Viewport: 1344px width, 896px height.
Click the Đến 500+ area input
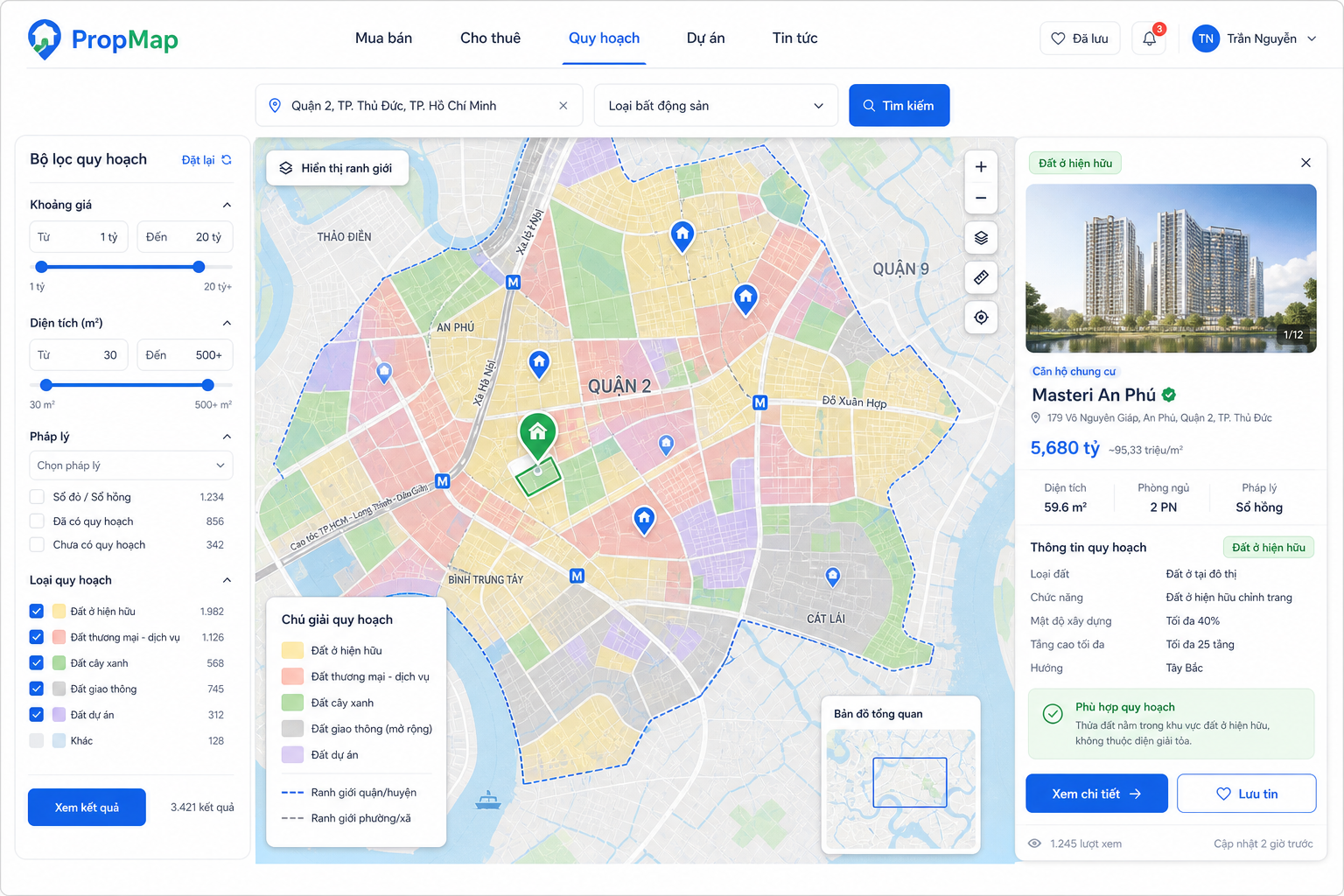click(x=184, y=355)
